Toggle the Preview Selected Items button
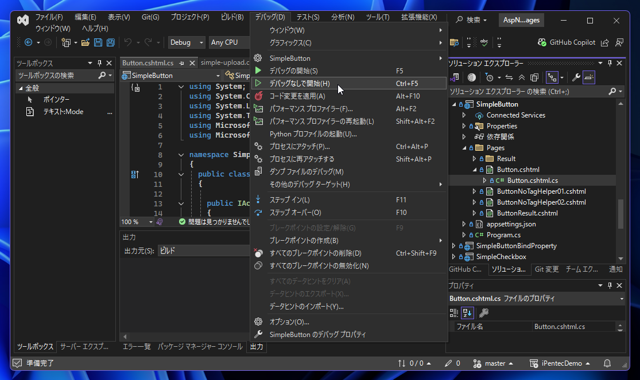This screenshot has width=640, height=380. coord(589,77)
